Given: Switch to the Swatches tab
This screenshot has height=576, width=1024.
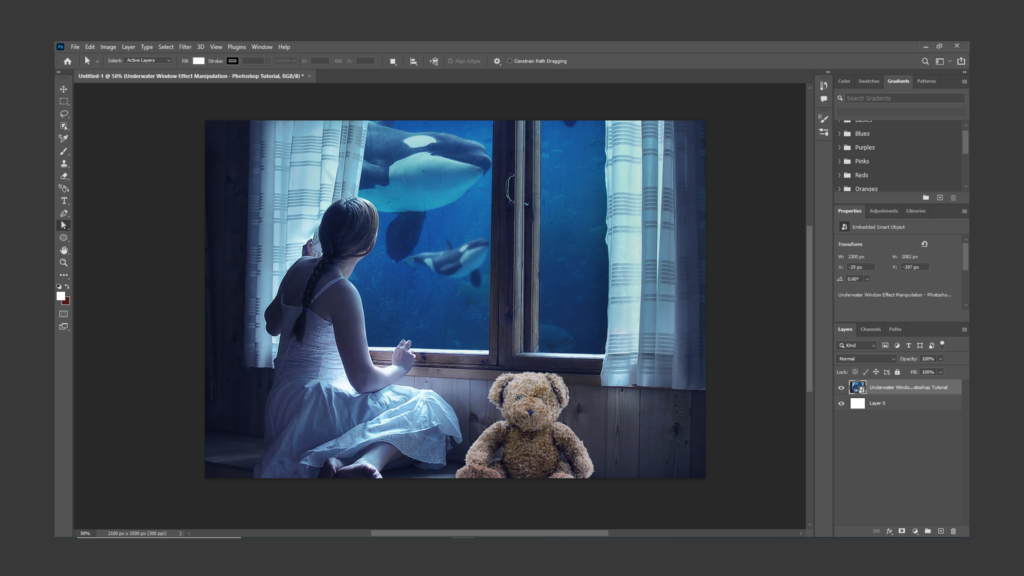Looking at the screenshot, I should click(x=869, y=81).
